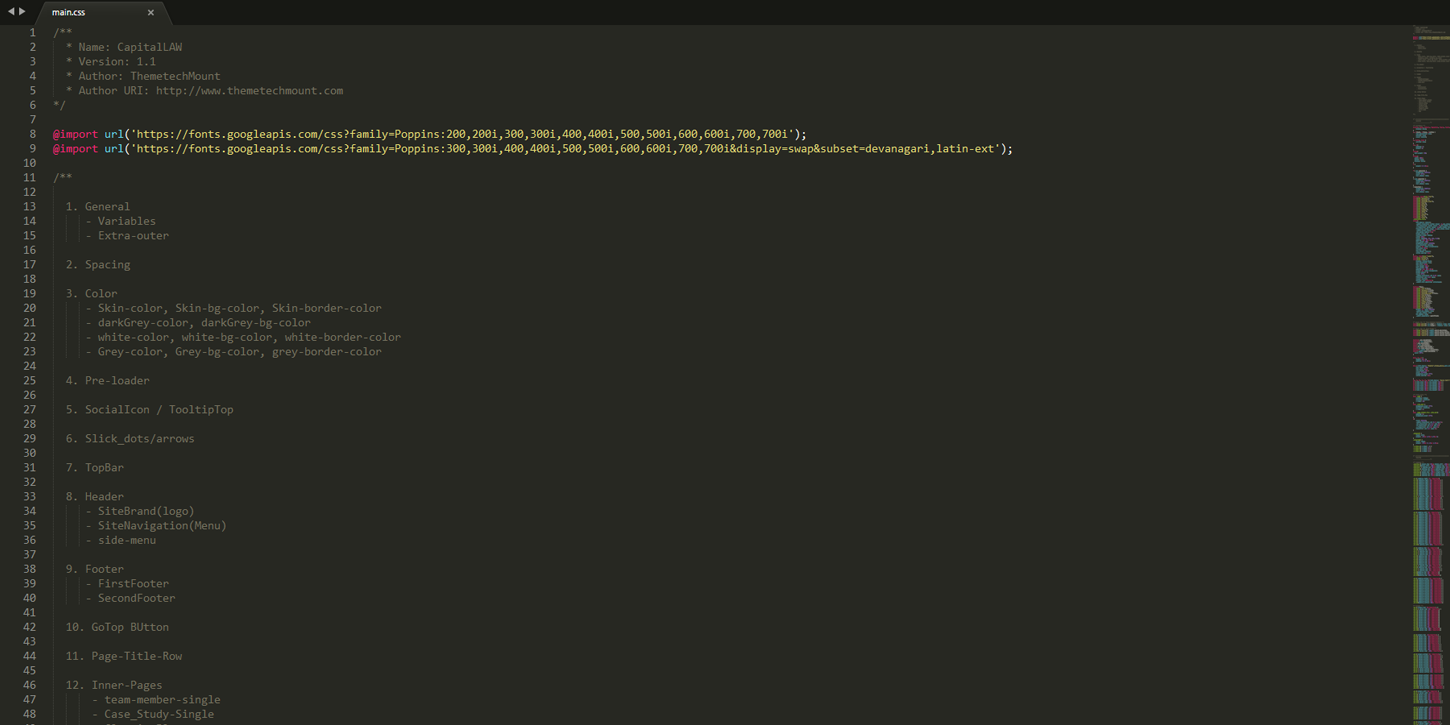Click the 'Grey-color, Grey-bg-color' line
1450x725 pixels.
233,351
